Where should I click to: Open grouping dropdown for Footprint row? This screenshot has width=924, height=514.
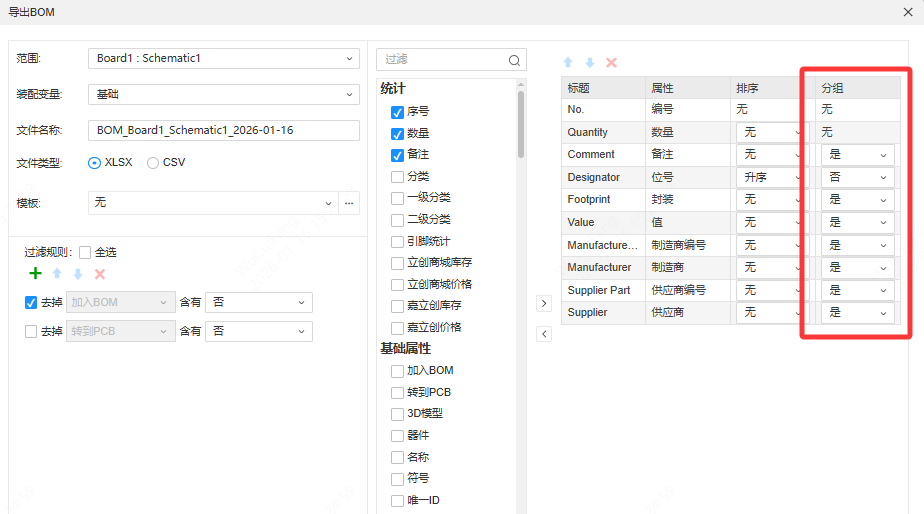[x=857, y=200]
